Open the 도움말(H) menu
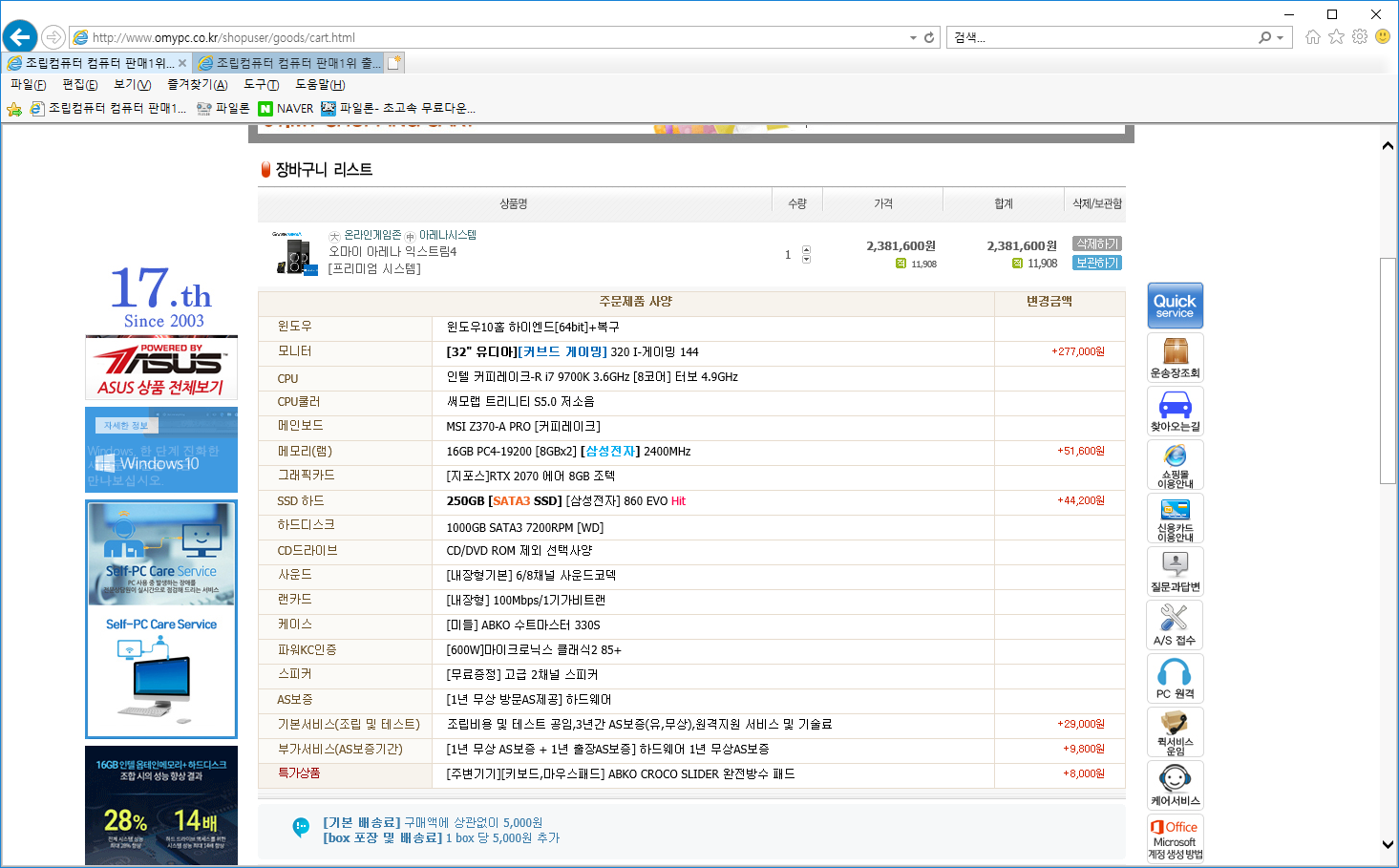 pos(320,85)
